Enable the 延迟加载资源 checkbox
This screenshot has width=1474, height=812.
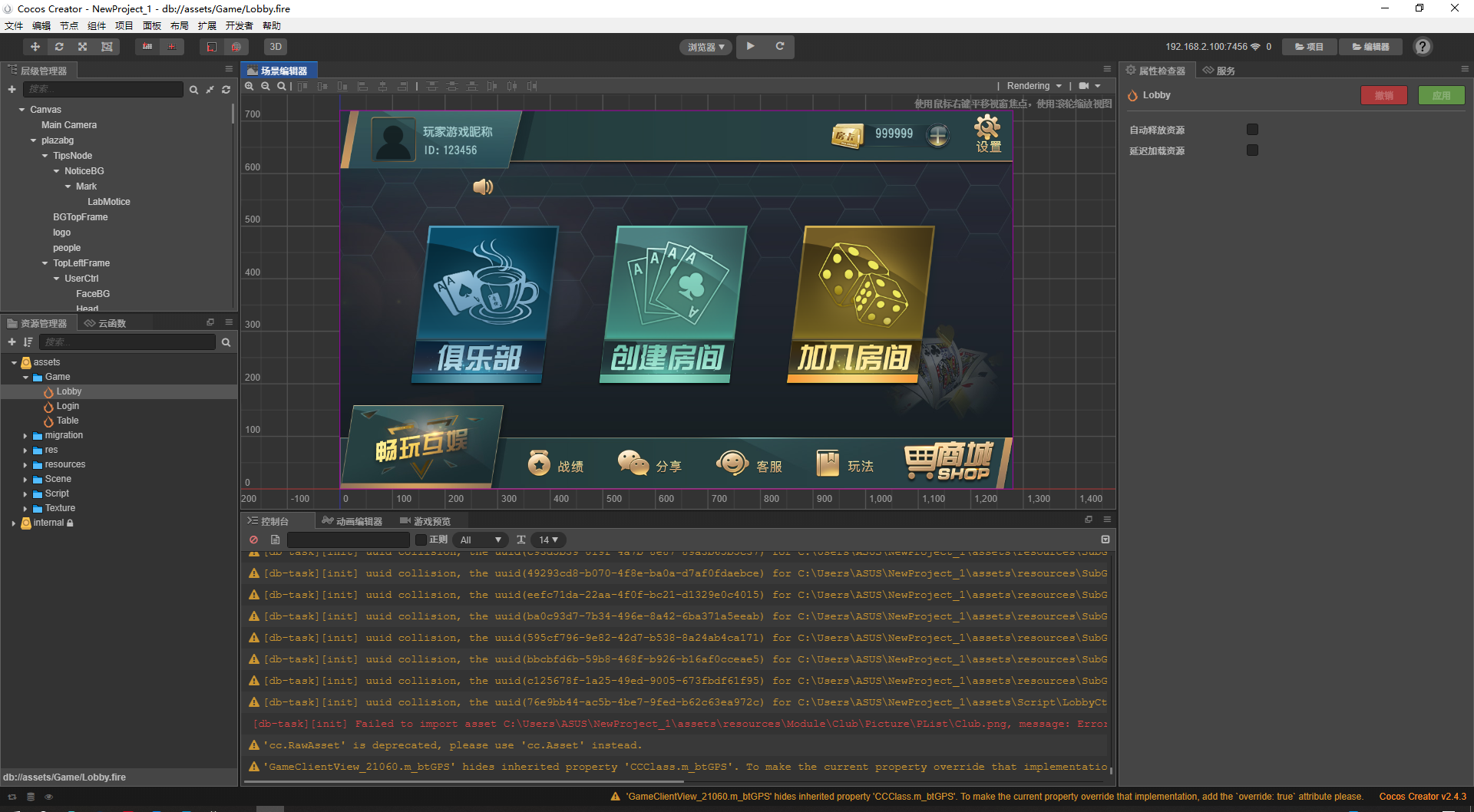click(x=1252, y=150)
